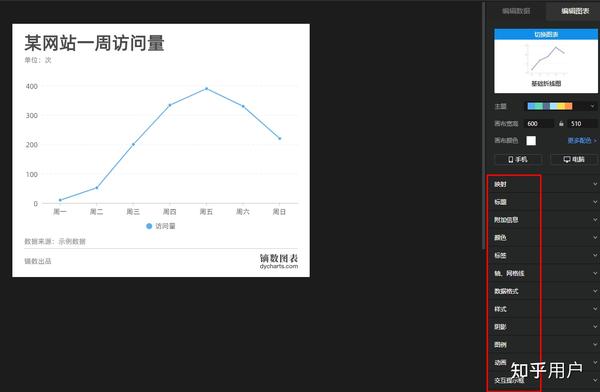Open the 更多配色 link
Viewport: 600px width, 392px height.
(582, 140)
